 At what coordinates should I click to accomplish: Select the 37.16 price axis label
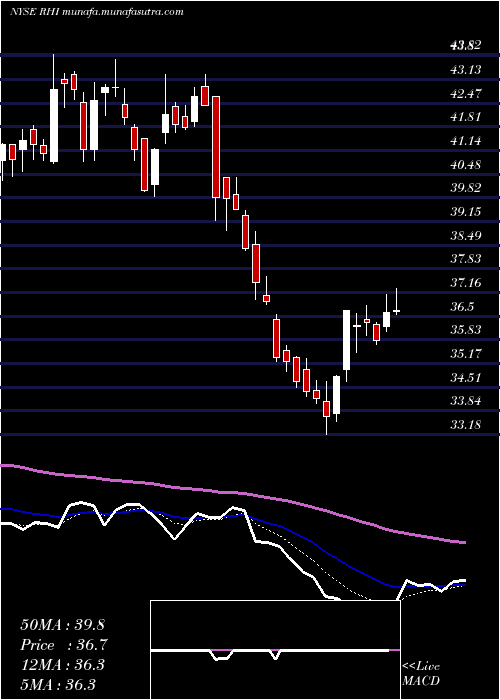(x=466, y=282)
